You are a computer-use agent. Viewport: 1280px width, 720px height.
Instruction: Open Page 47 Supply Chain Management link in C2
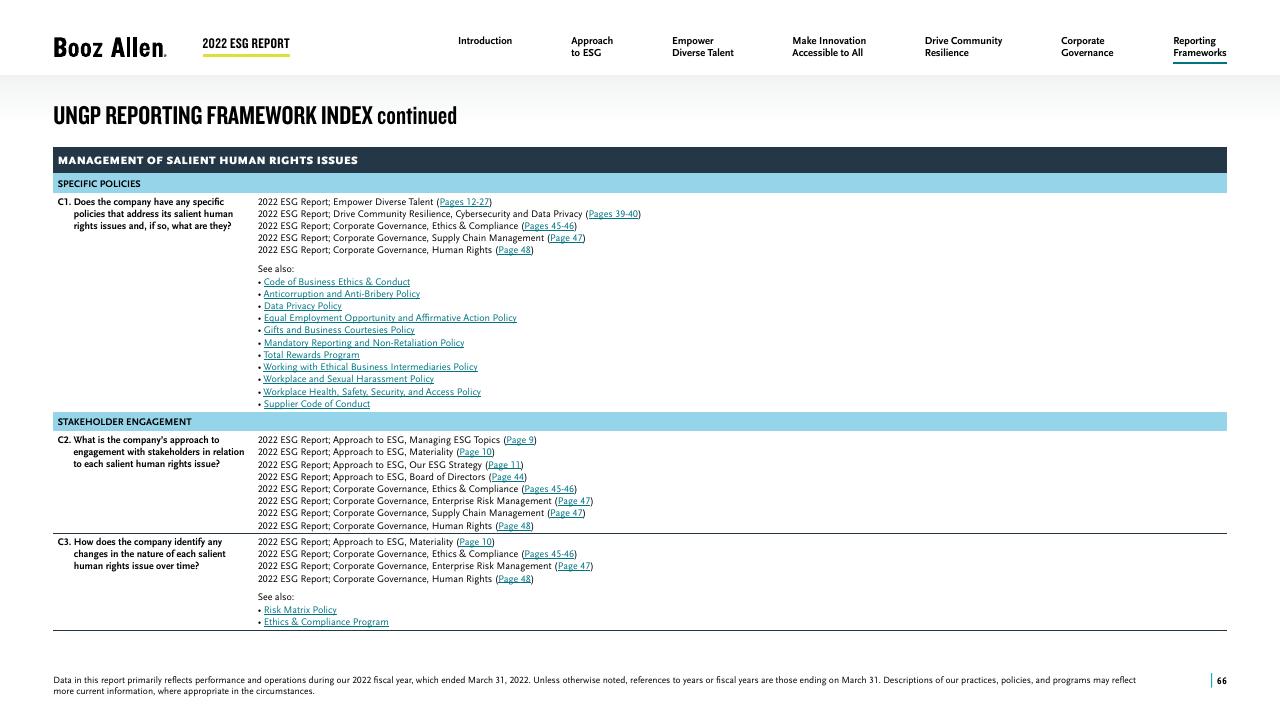coord(566,513)
